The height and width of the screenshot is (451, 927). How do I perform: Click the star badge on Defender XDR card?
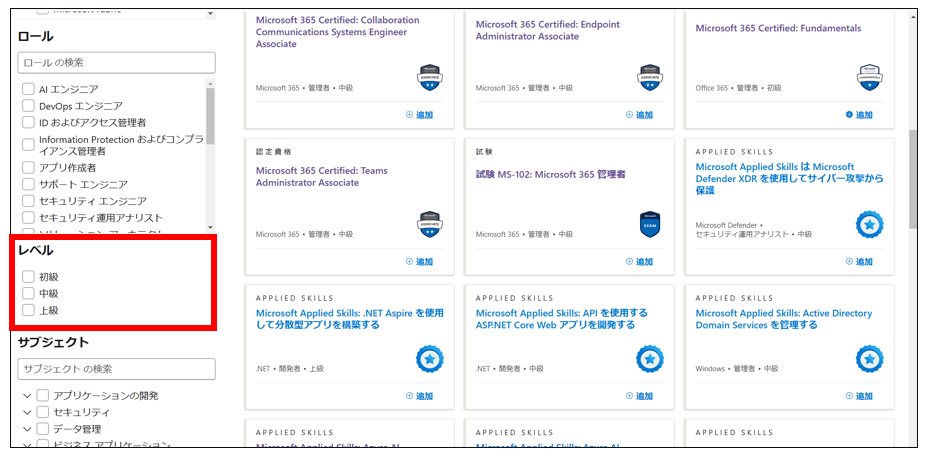870,225
